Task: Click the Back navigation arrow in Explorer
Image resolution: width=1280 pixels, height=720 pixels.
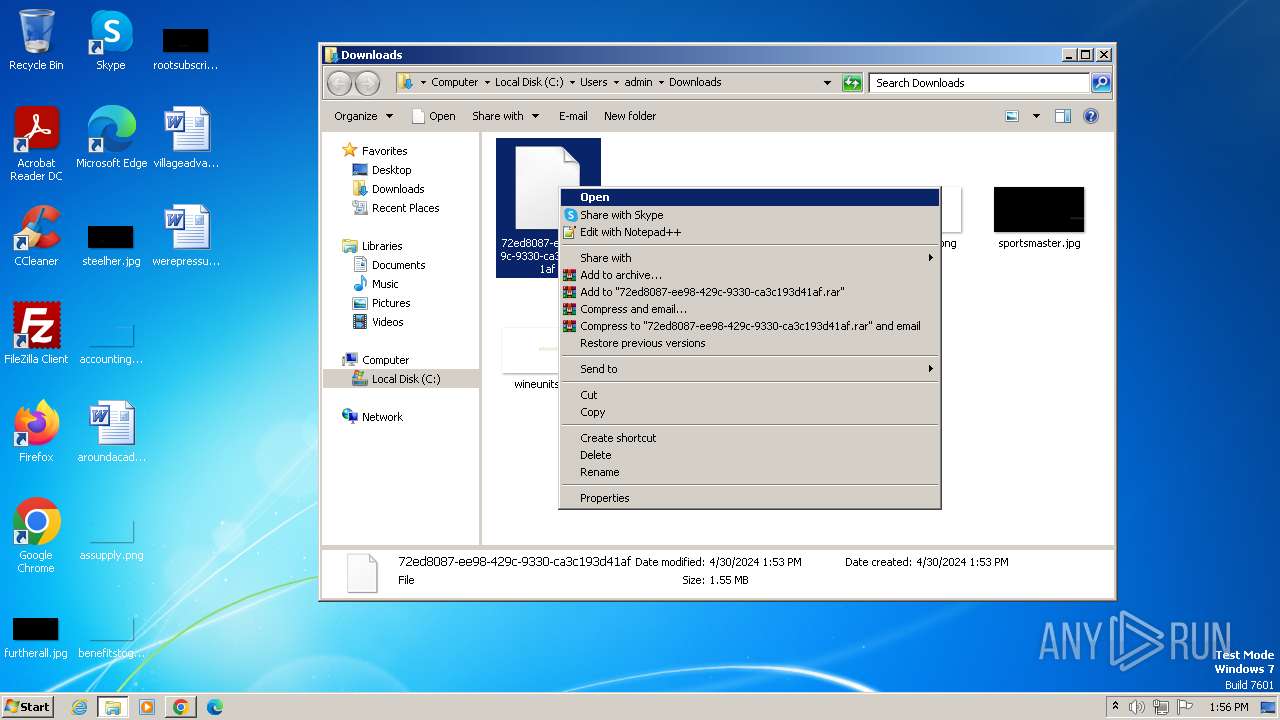Action: (340, 83)
